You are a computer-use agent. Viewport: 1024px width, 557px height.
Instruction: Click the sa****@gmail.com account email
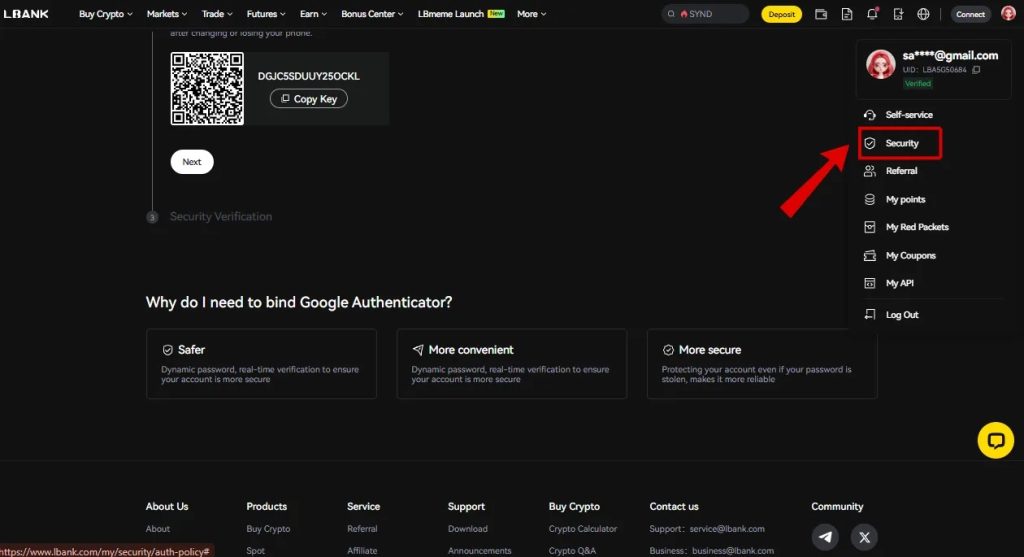pyautogui.click(x=950, y=56)
